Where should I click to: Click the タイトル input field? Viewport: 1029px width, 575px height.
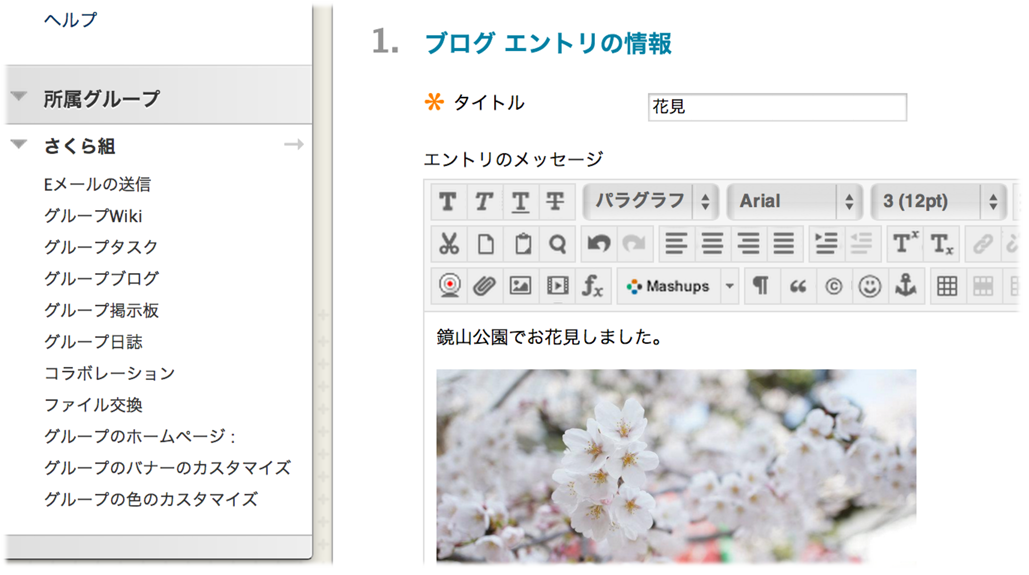pyautogui.click(x=776, y=107)
